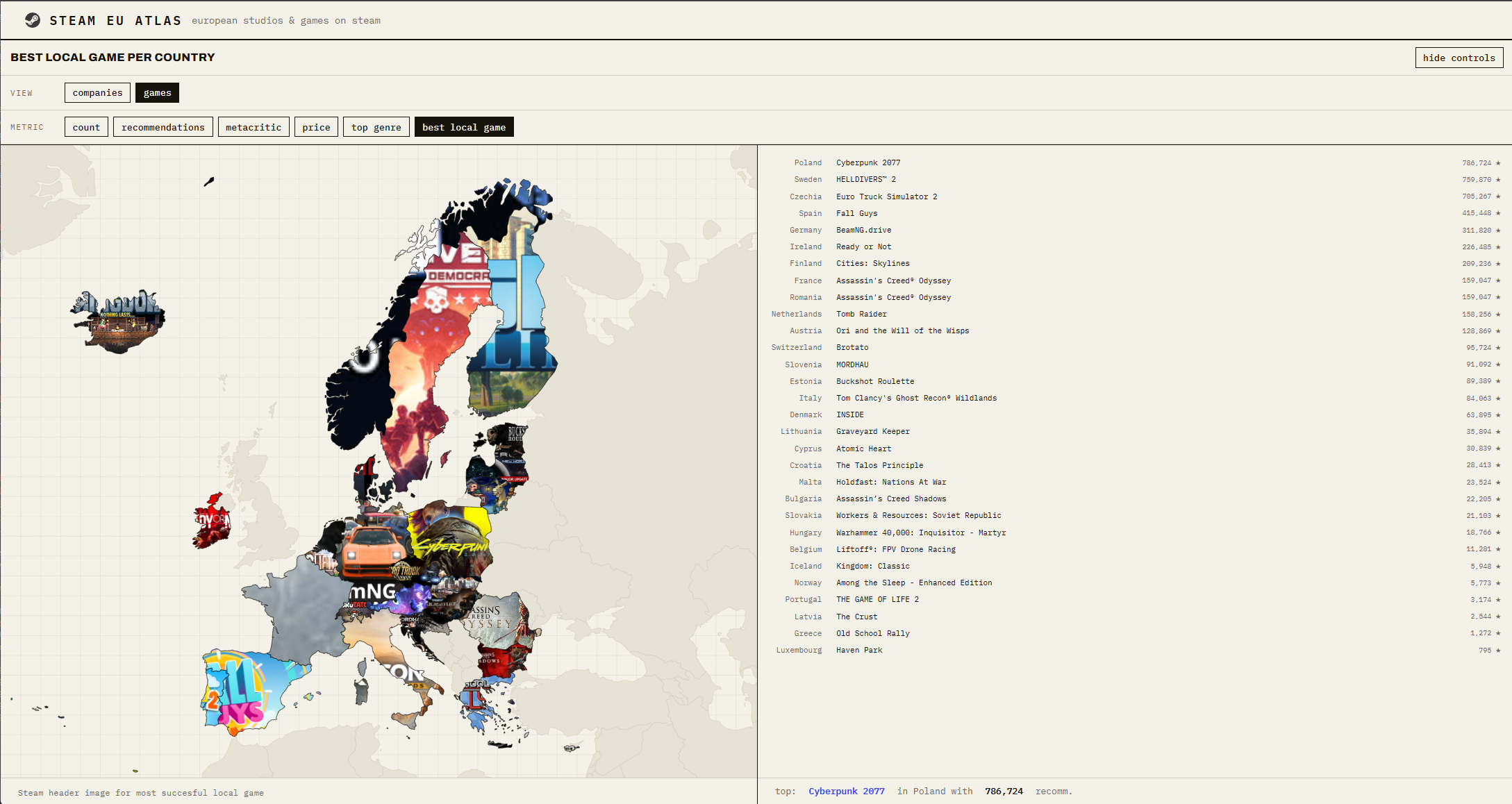The width and height of the screenshot is (1512, 804).
Task: Switch view to companies
Action: click(97, 92)
